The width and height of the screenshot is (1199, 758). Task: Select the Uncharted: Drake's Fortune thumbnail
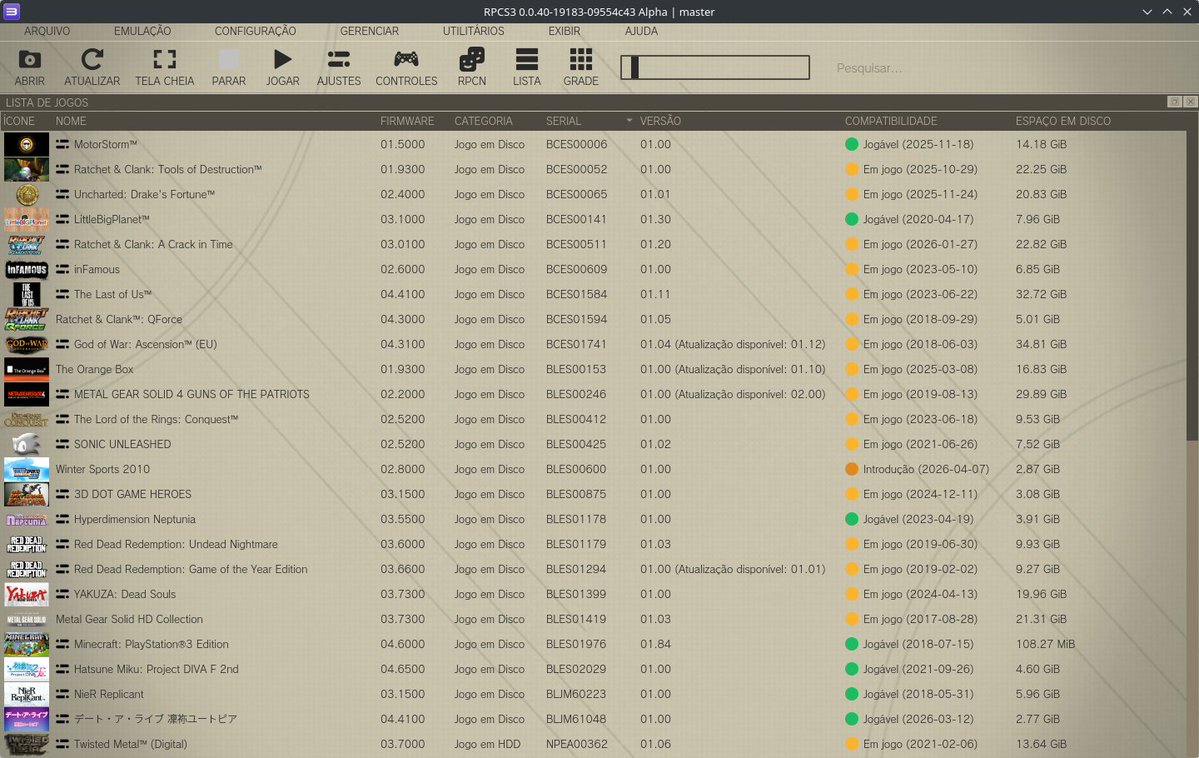click(x=26, y=194)
